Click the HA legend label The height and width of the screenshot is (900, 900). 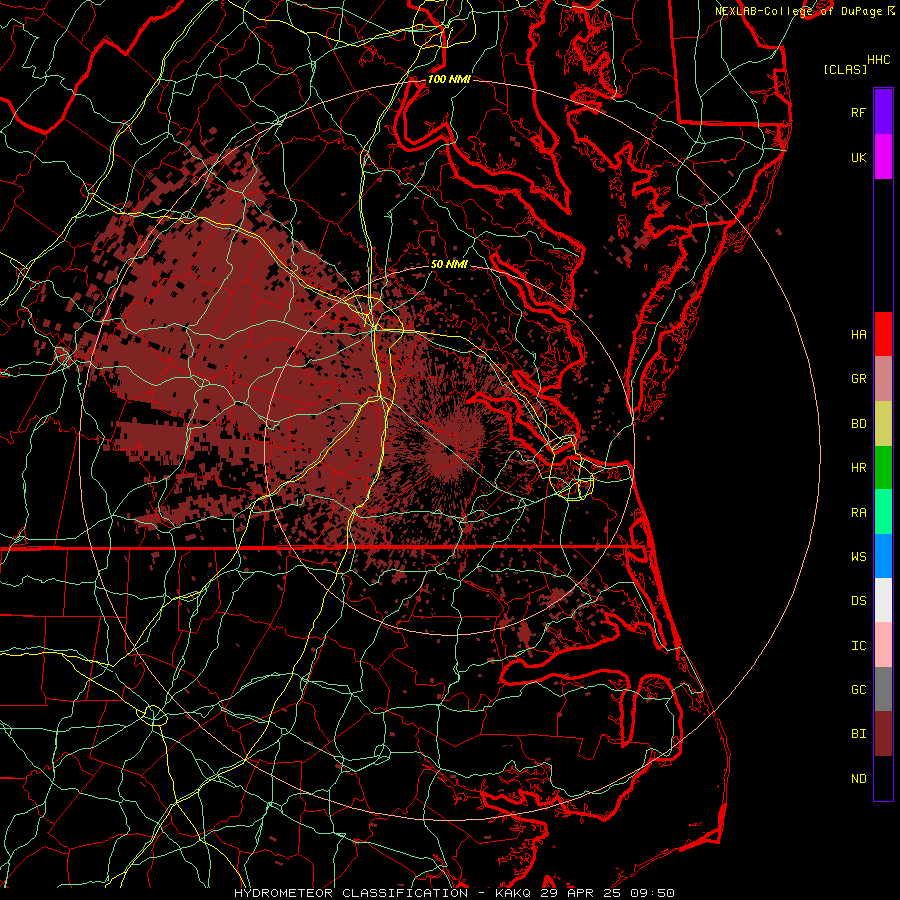click(x=858, y=334)
